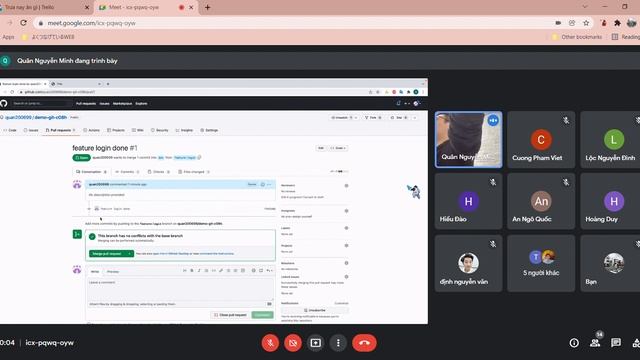640x360 pixels.
Task: Select Lộc Nguyễn Đình participant tile
Action: click(610, 140)
